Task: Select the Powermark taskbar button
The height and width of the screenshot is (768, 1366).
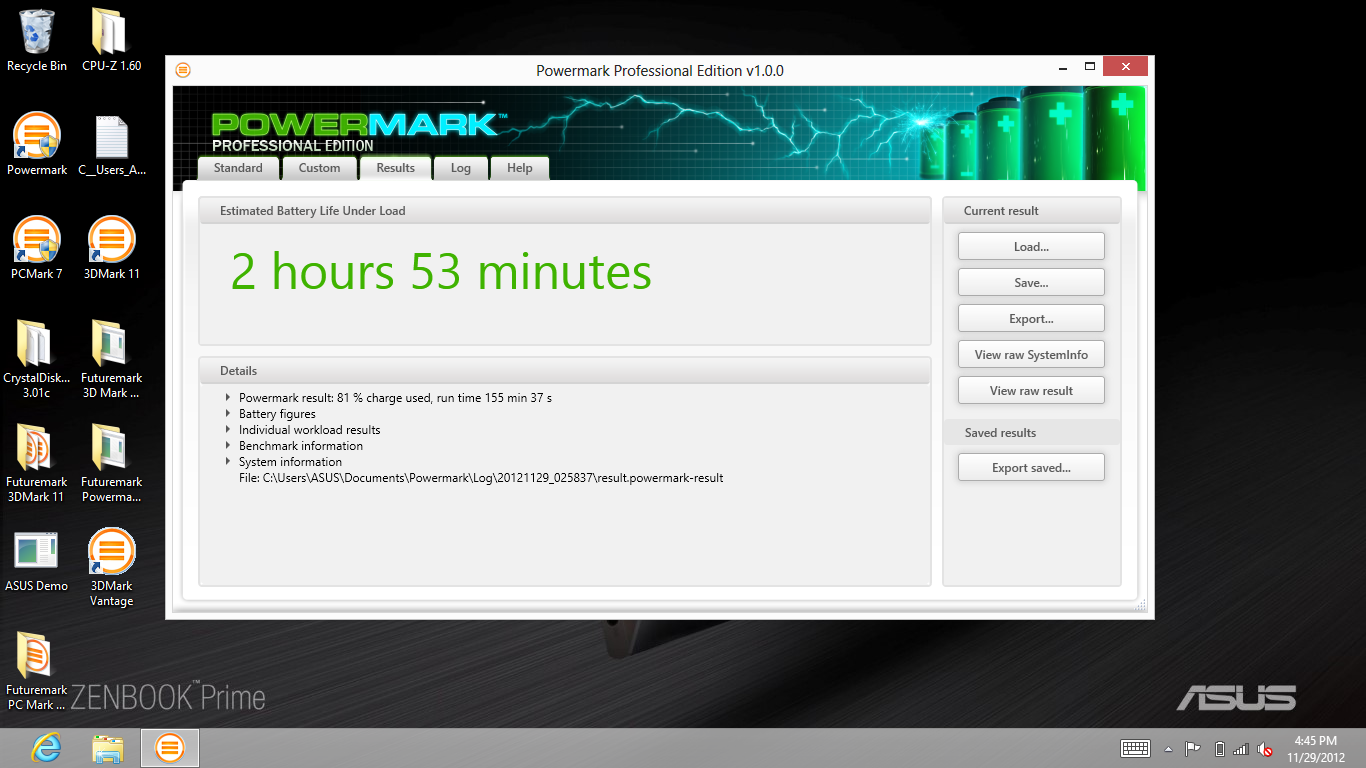Action: [170, 747]
